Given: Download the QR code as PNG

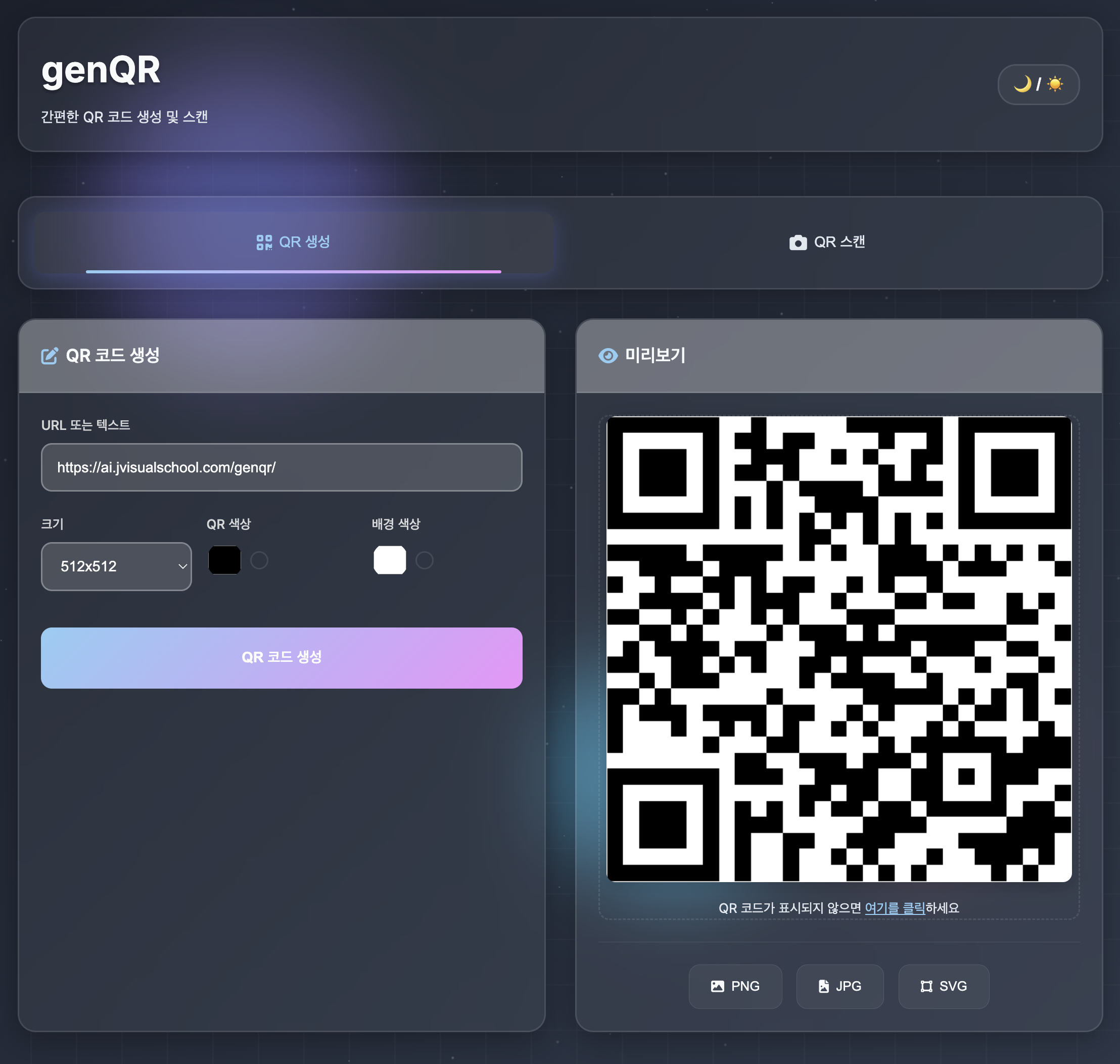Looking at the screenshot, I should click(735, 986).
